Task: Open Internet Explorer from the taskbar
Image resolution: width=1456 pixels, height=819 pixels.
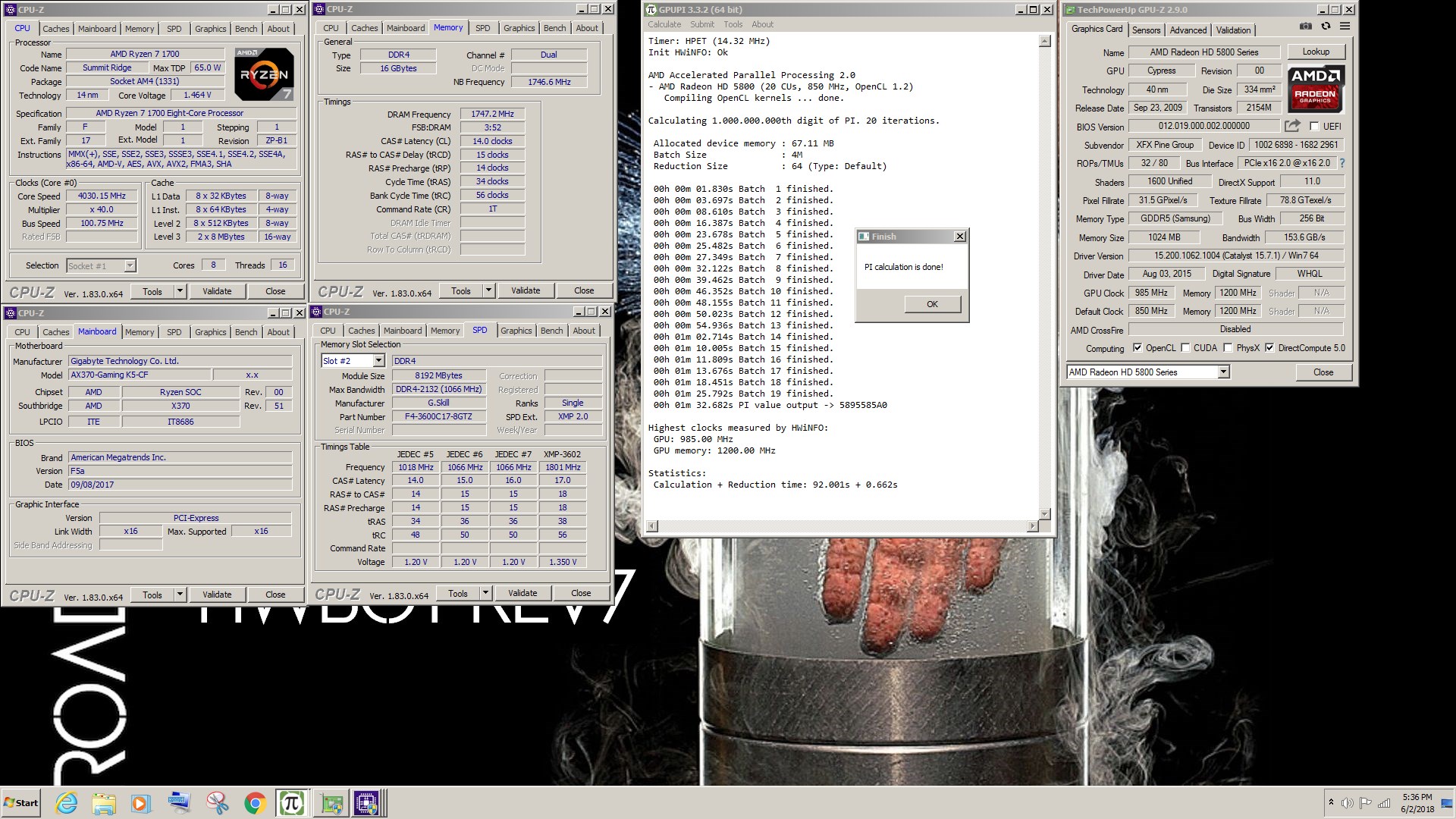Action: pyautogui.click(x=66, y=803)
